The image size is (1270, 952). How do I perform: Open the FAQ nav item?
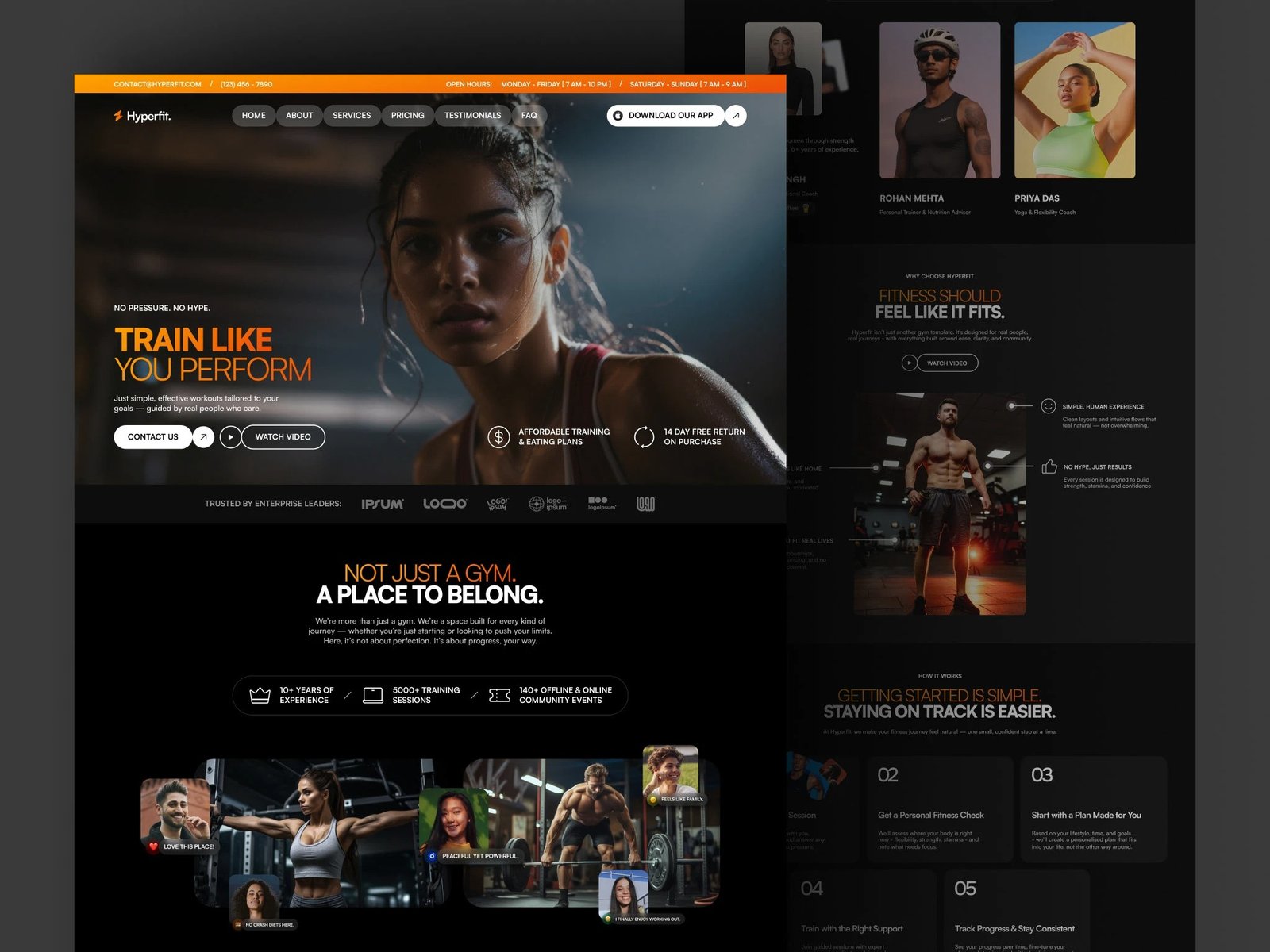[x=529, y=116]
